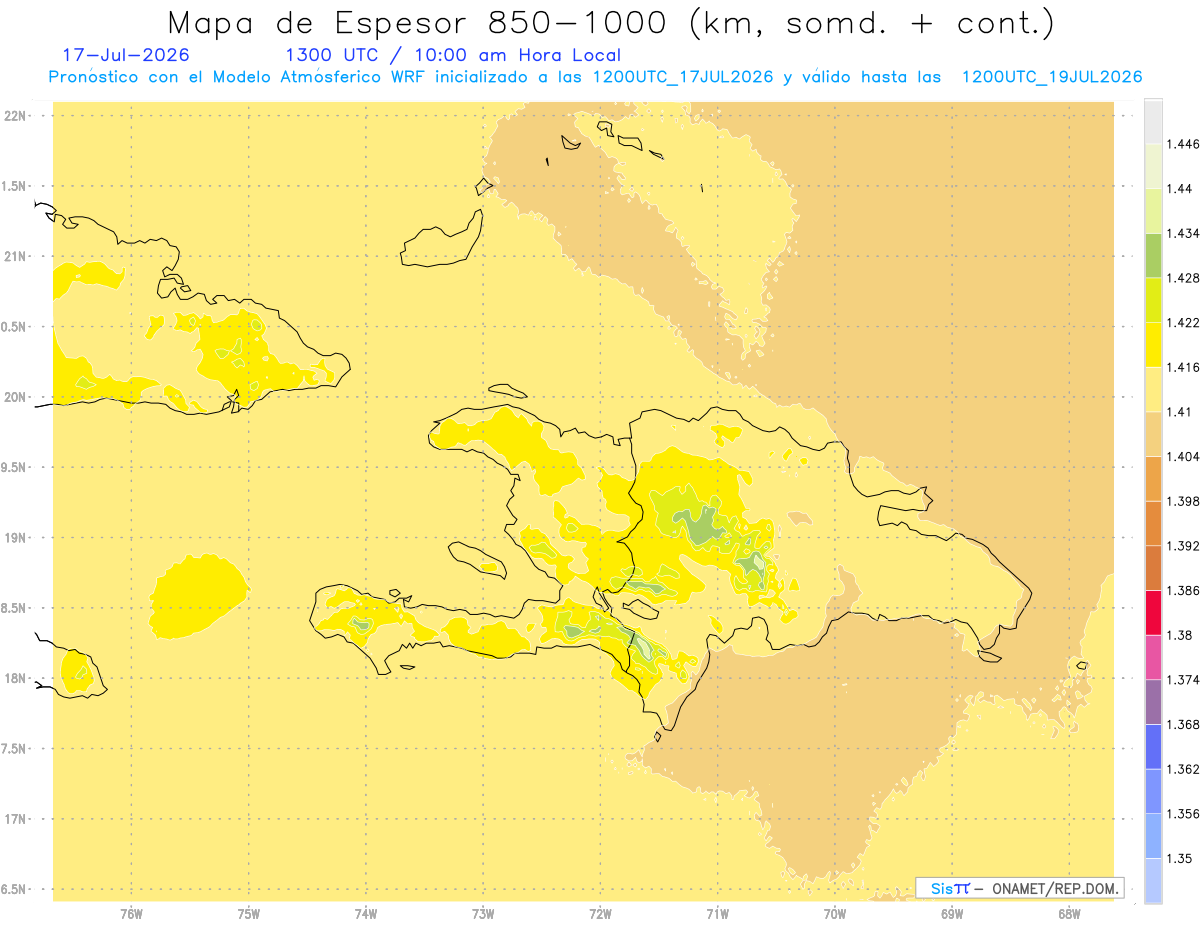This screenshot has height=927, width=1200.
Task: Click the valid-until time '1200UTC_19JUL2026'
Action: click(1052, 77)
